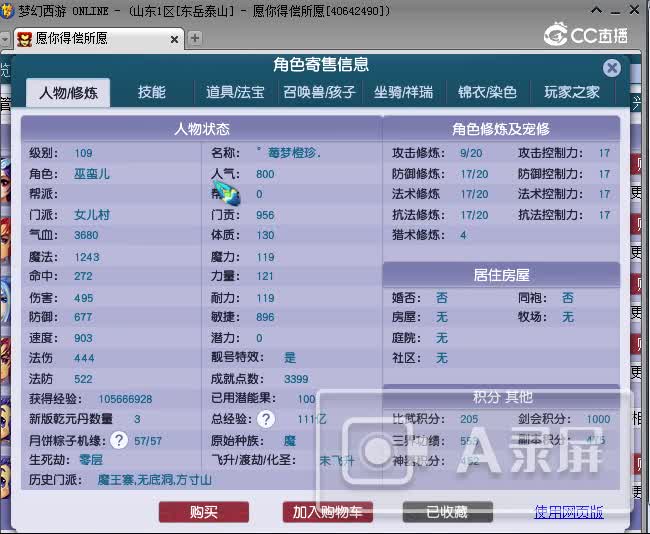Click the CC直播 logo
The width and height of the screenshot is (650, 534).
click(586, 35)
